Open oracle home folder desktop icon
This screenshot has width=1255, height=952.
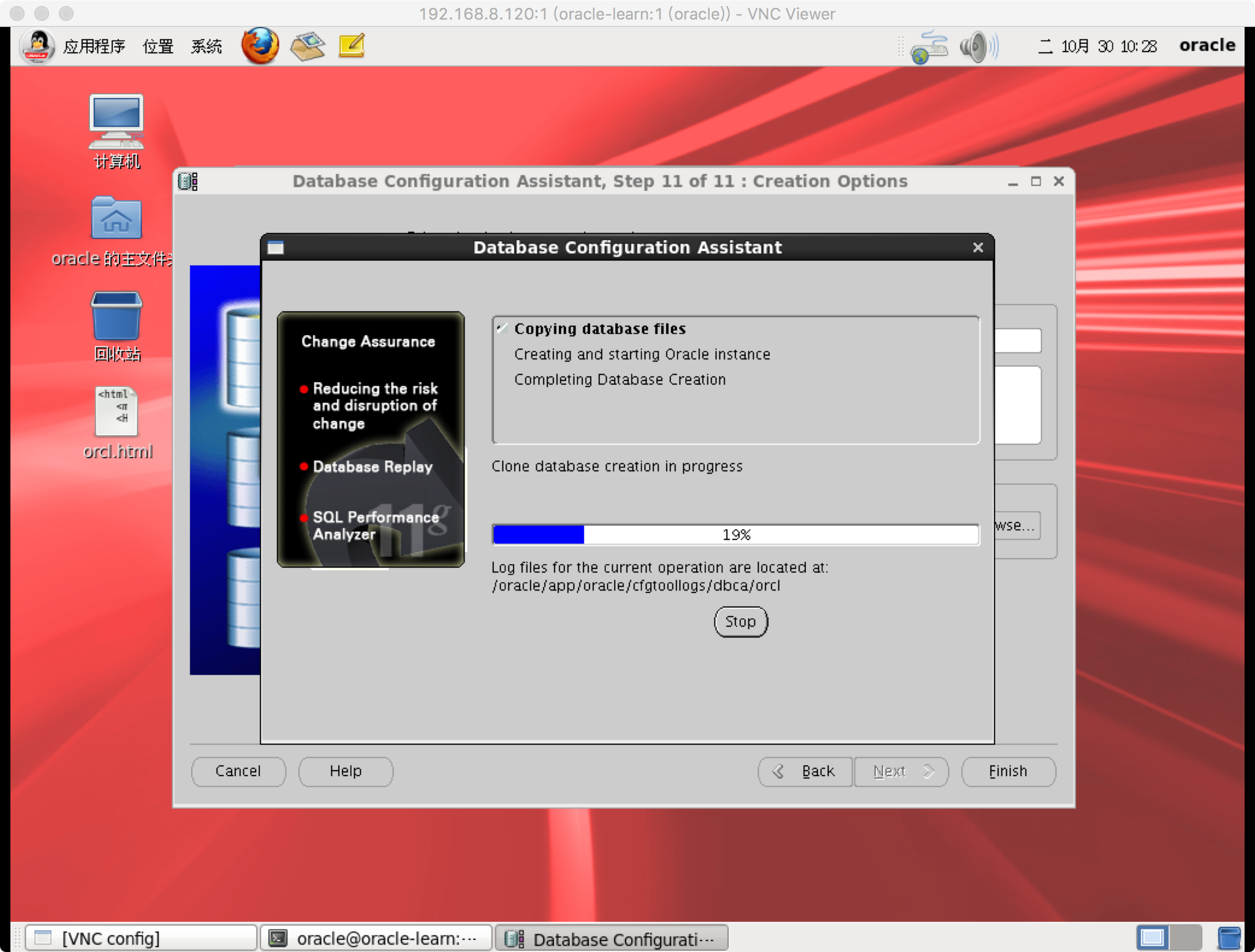115,232
